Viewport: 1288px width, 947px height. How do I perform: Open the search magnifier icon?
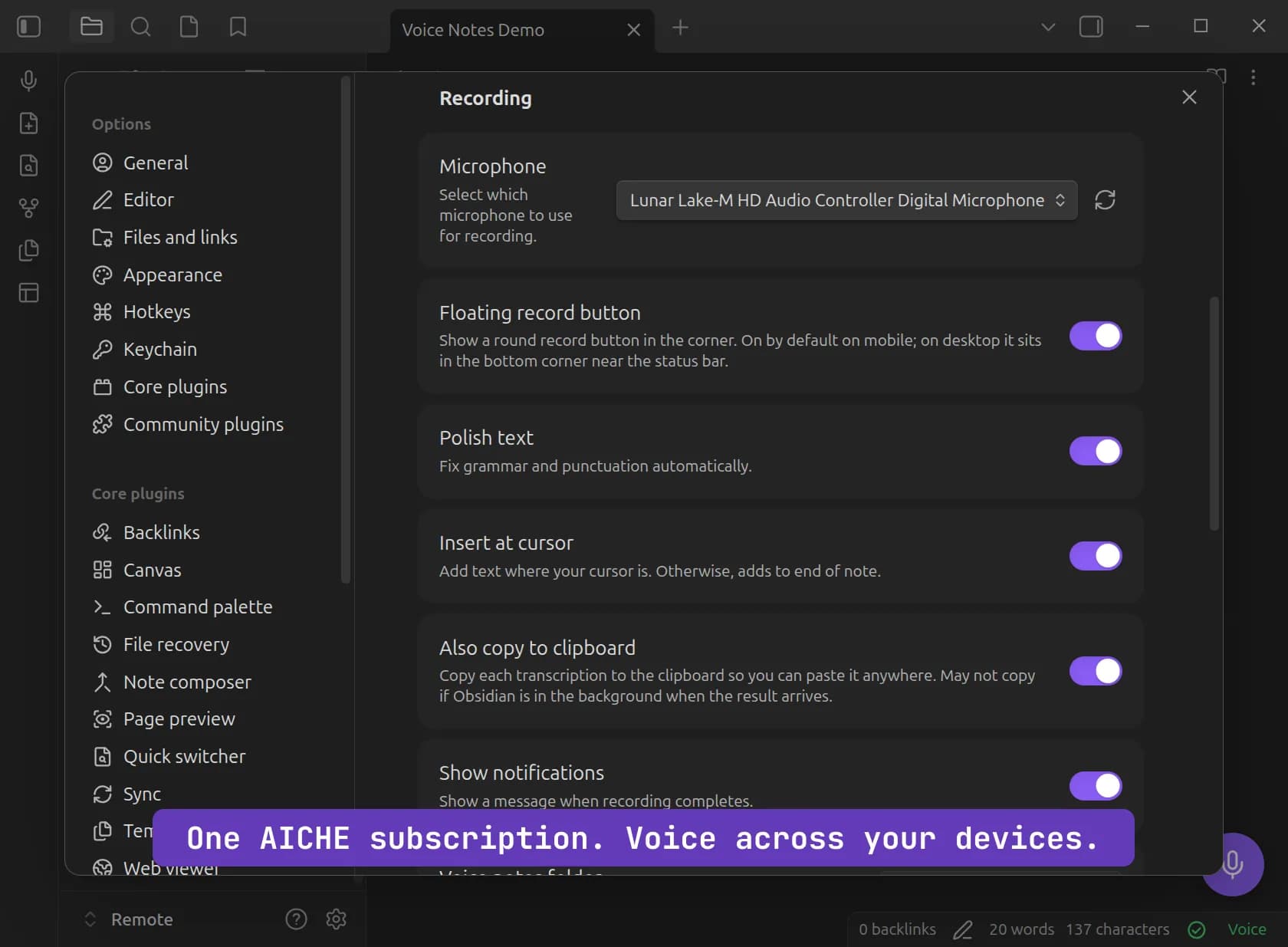[140, 27]
